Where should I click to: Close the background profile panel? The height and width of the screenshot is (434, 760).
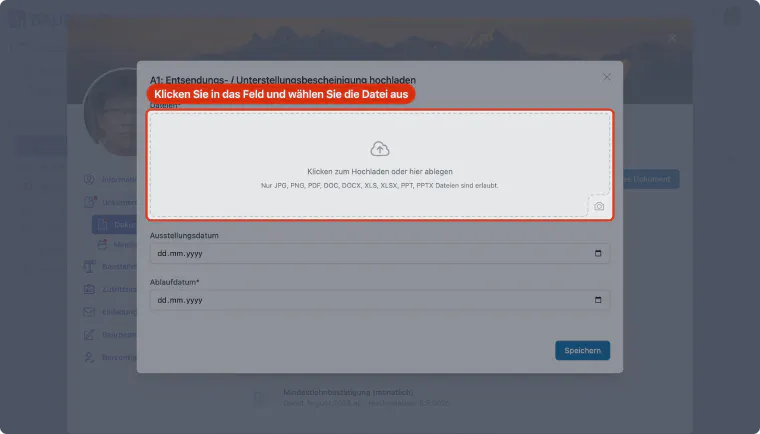coord(672,38)
